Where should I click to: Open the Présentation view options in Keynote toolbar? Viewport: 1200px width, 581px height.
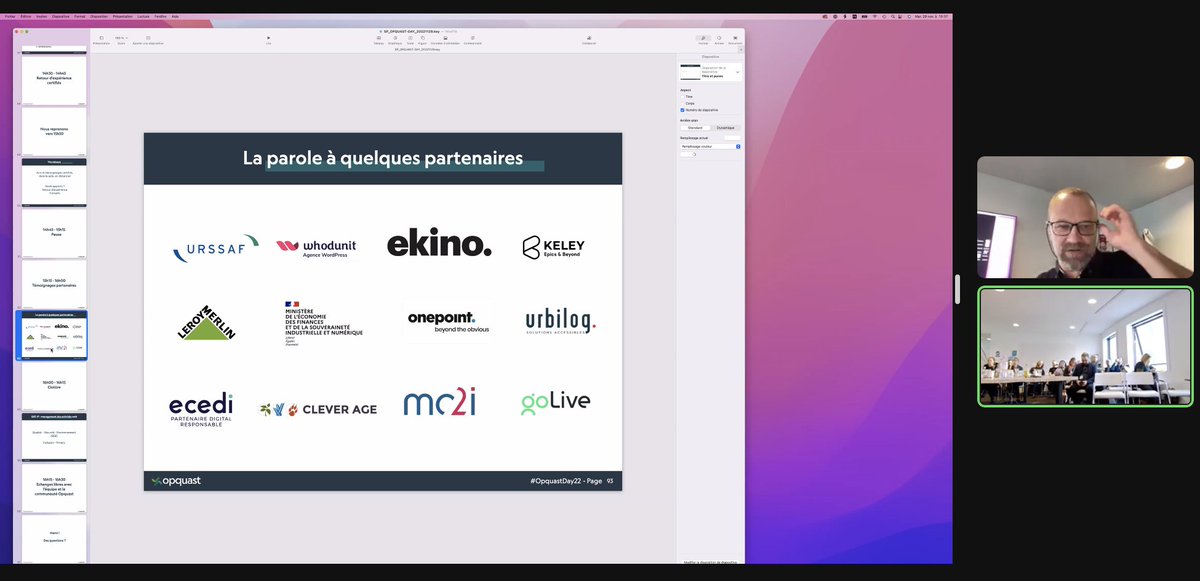click(x=101, y=40)
